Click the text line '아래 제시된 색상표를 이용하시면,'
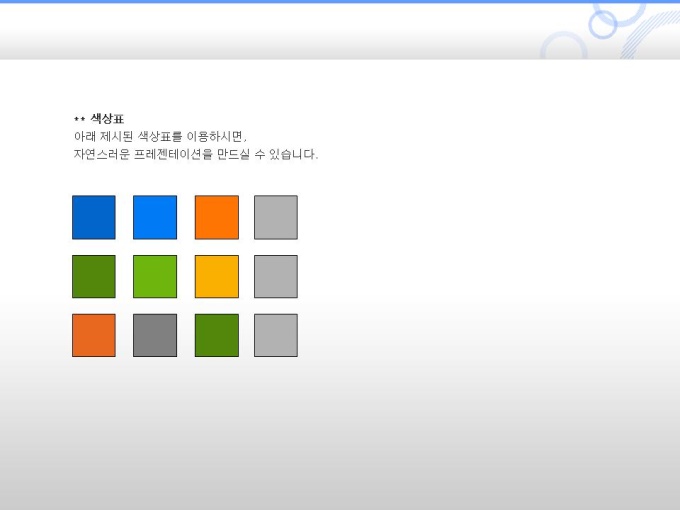 point(160,136)
